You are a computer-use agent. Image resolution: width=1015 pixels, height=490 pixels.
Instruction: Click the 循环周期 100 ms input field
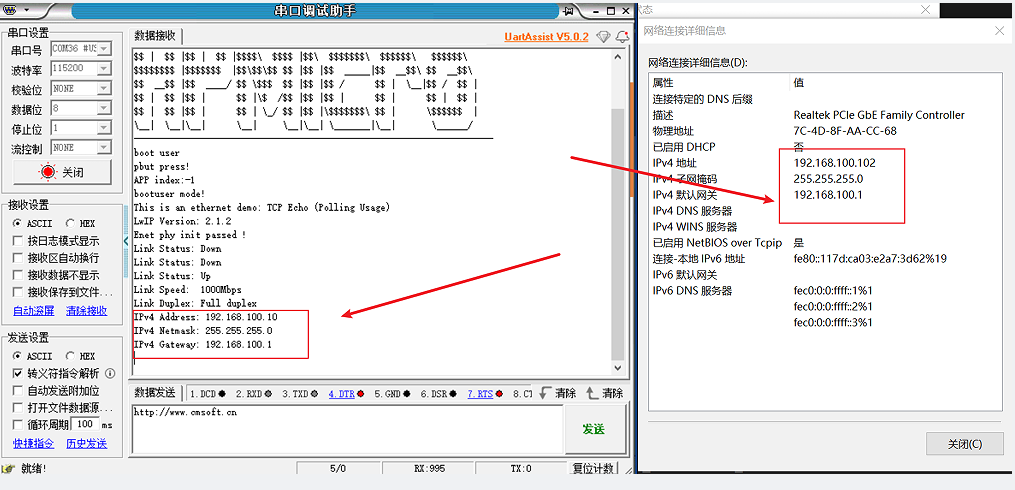(x=84, y=425)
